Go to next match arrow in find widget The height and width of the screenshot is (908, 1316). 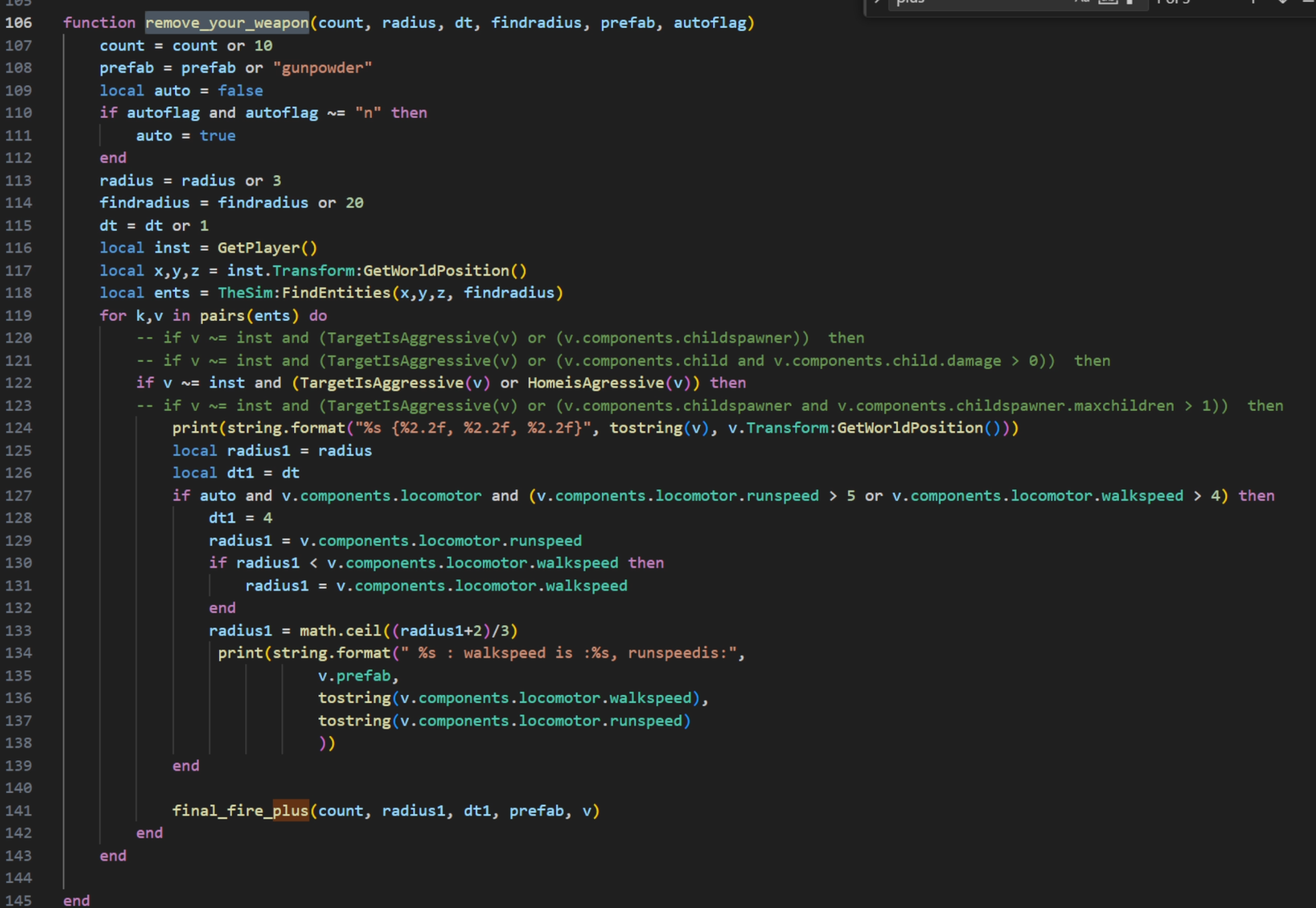(1283, 2)
